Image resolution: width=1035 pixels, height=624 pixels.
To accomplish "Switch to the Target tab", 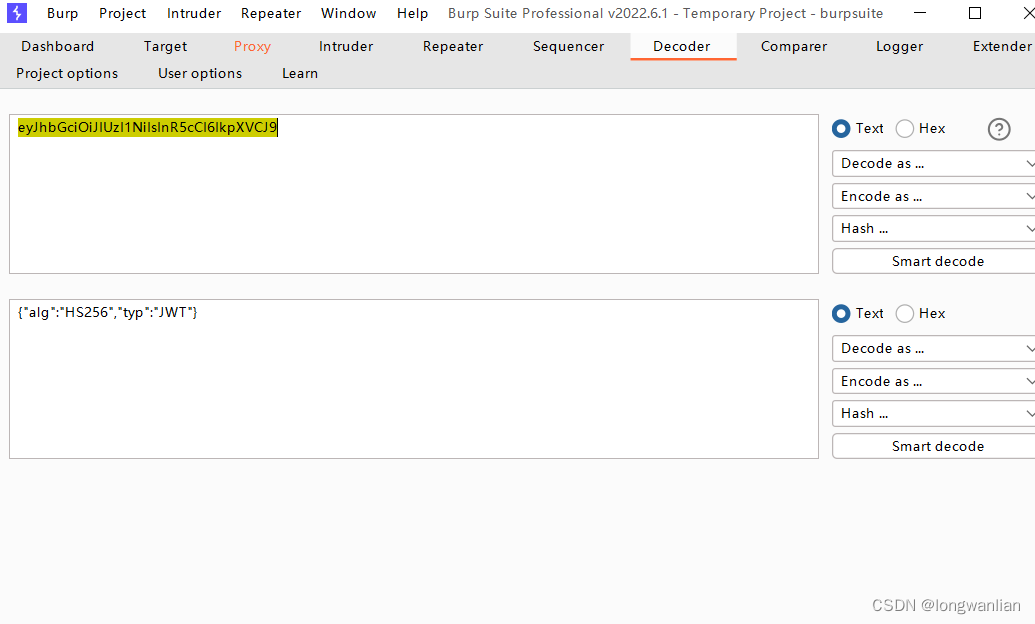I will tap(164, 46).
